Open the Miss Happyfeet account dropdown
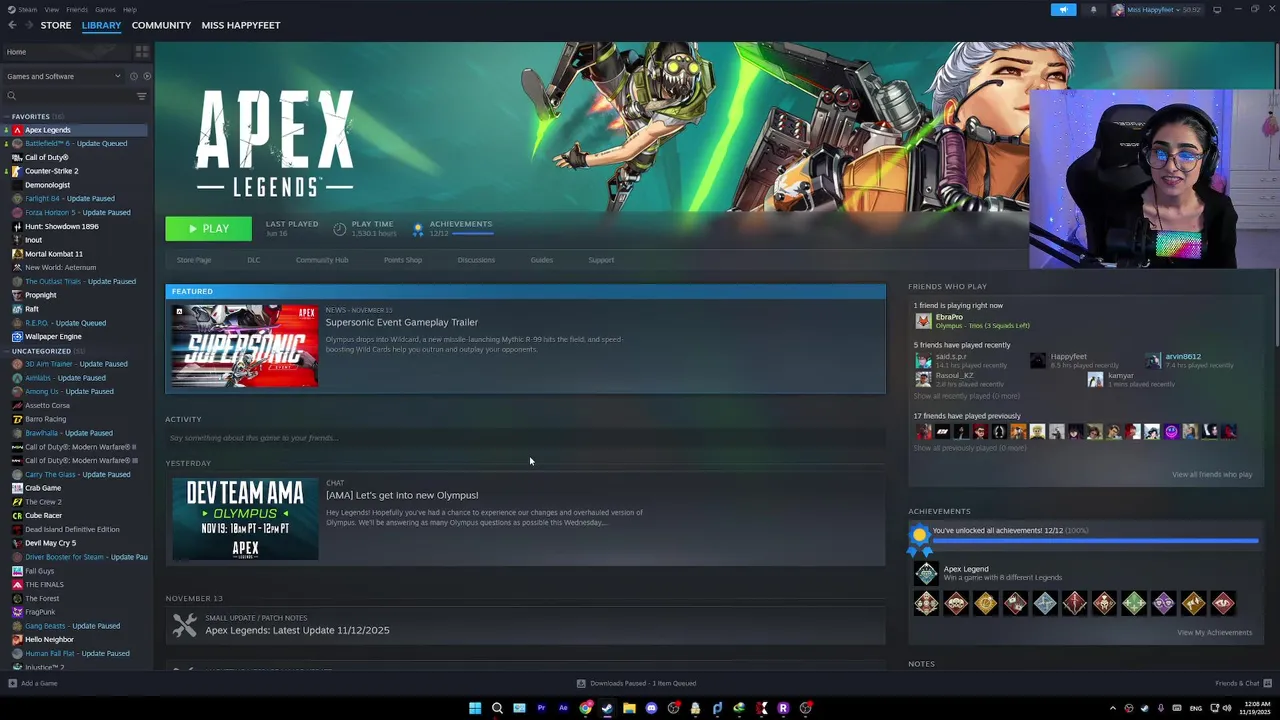The image size is (1280, 720). 1155,10
